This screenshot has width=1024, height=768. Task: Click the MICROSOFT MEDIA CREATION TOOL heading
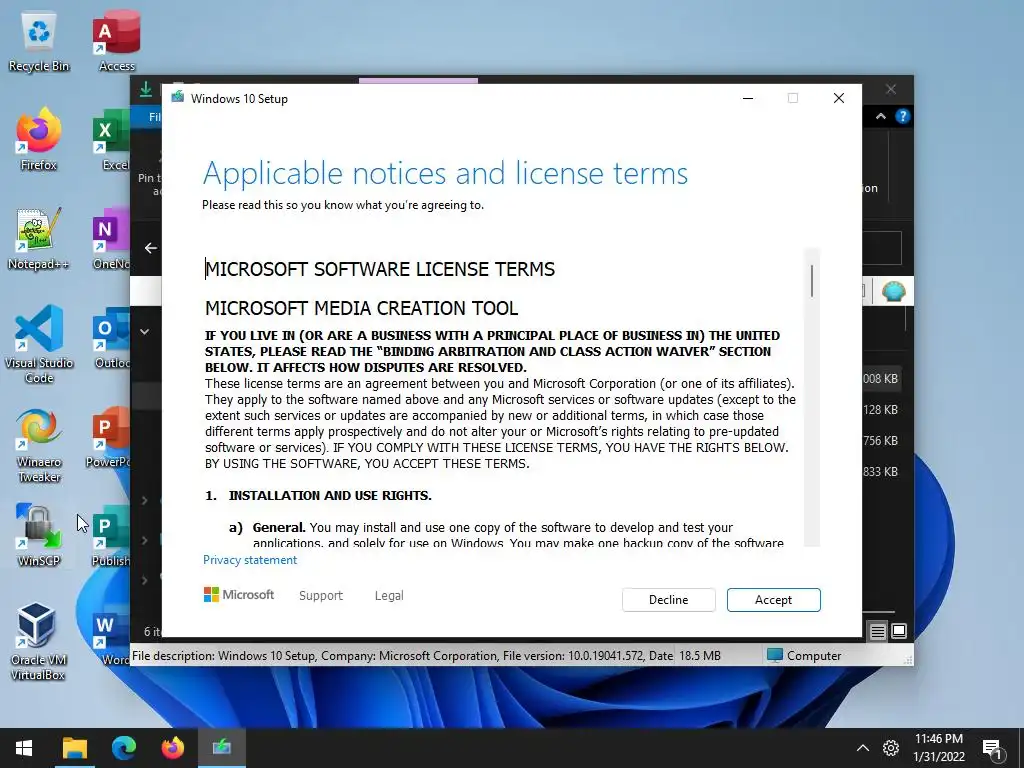click(x=361, y=308)
